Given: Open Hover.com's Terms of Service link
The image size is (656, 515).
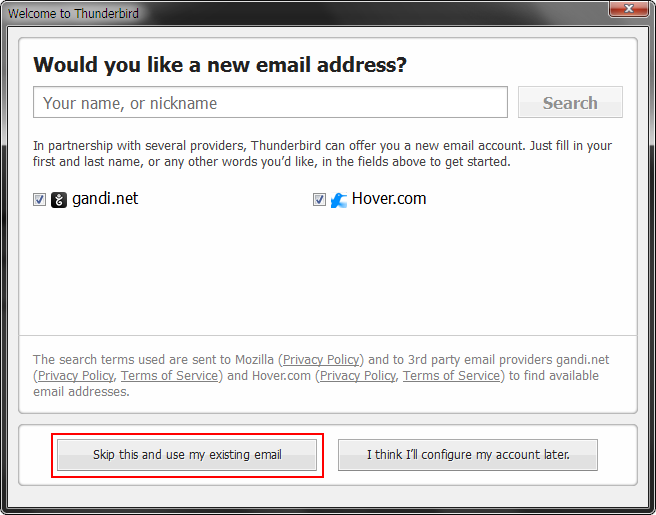Looking at the screenshot, I should tap(451, 376).
